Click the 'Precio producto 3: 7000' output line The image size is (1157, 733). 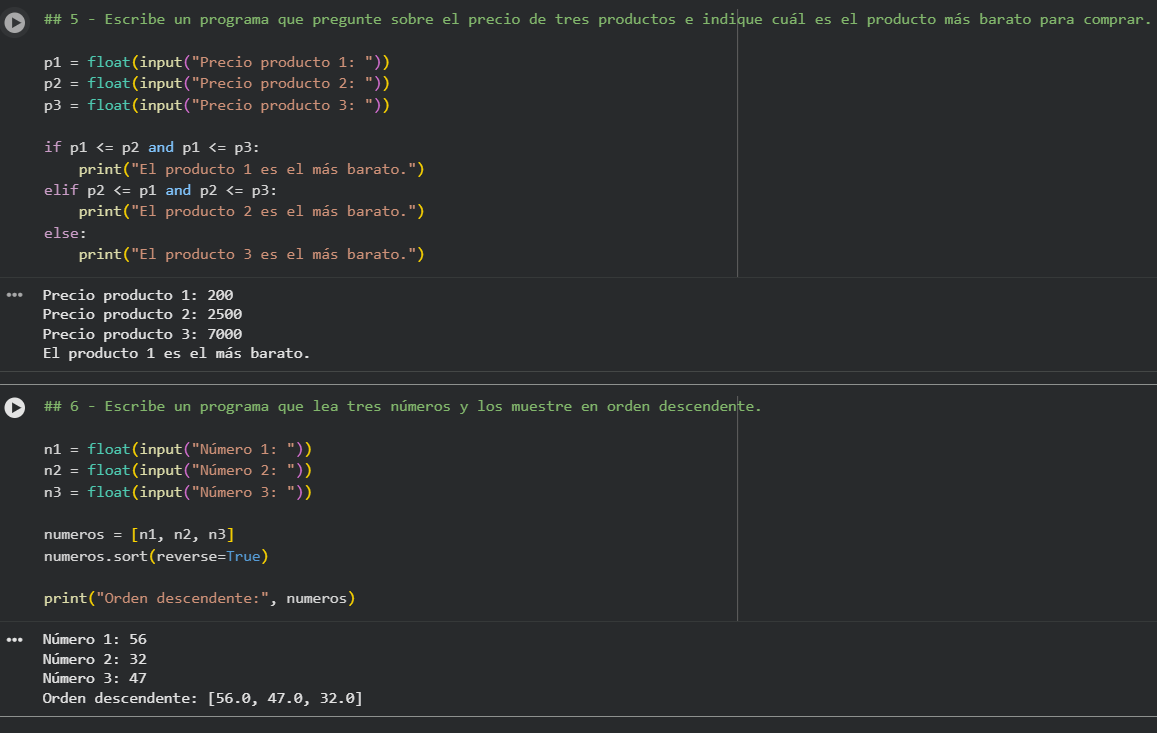[142, 334]
